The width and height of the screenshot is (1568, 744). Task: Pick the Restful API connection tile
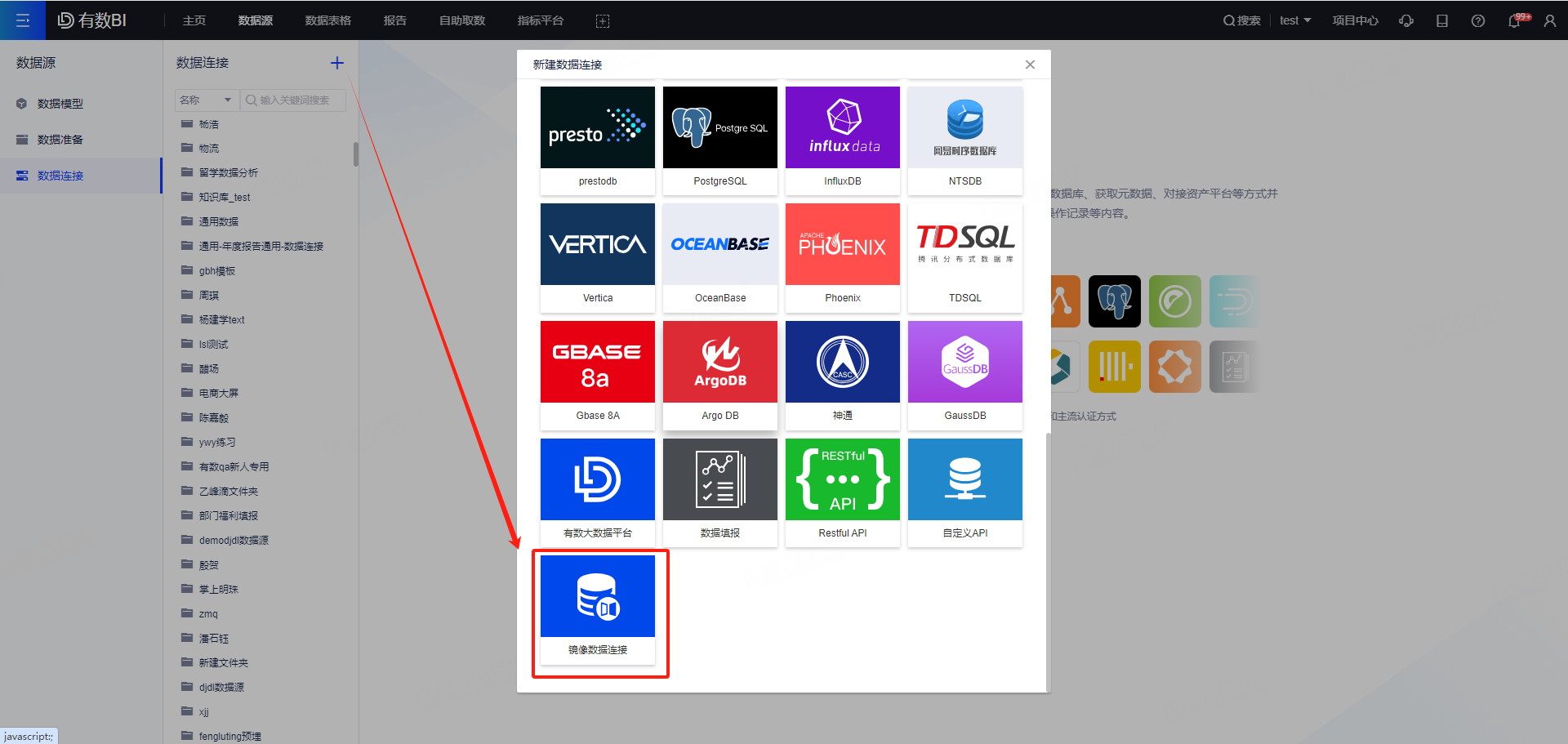[843, 491]
